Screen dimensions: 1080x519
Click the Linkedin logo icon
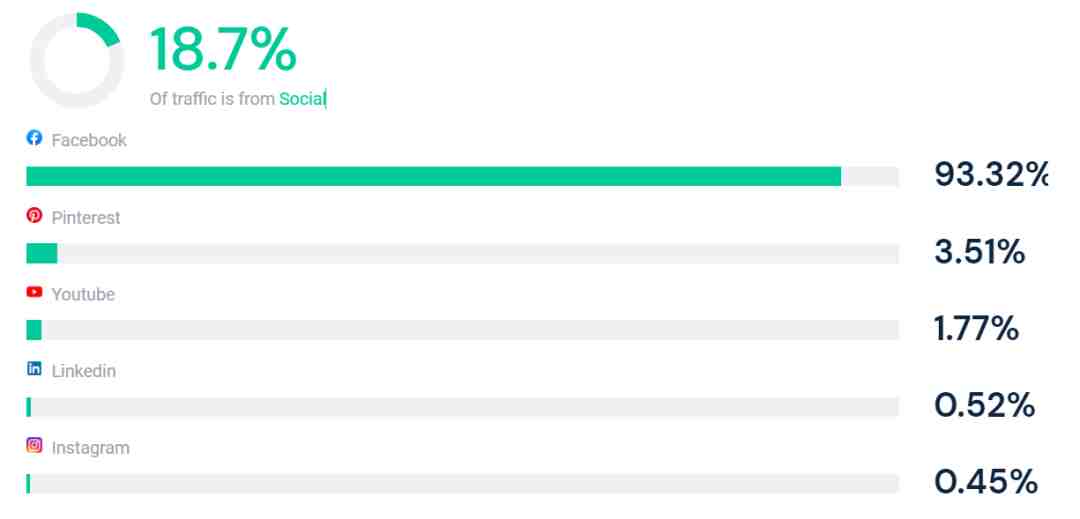click(x=34, y=369)
